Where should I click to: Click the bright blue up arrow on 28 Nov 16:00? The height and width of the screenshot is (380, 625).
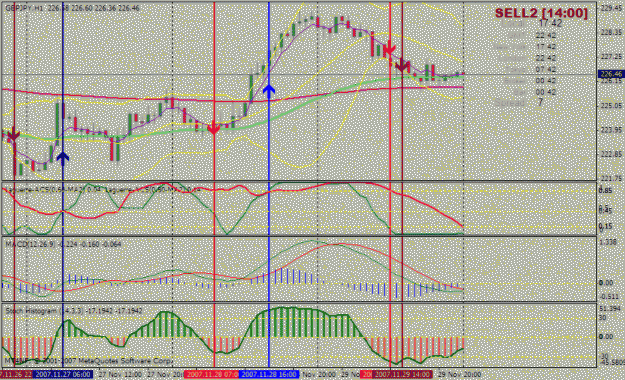(269, 91)
